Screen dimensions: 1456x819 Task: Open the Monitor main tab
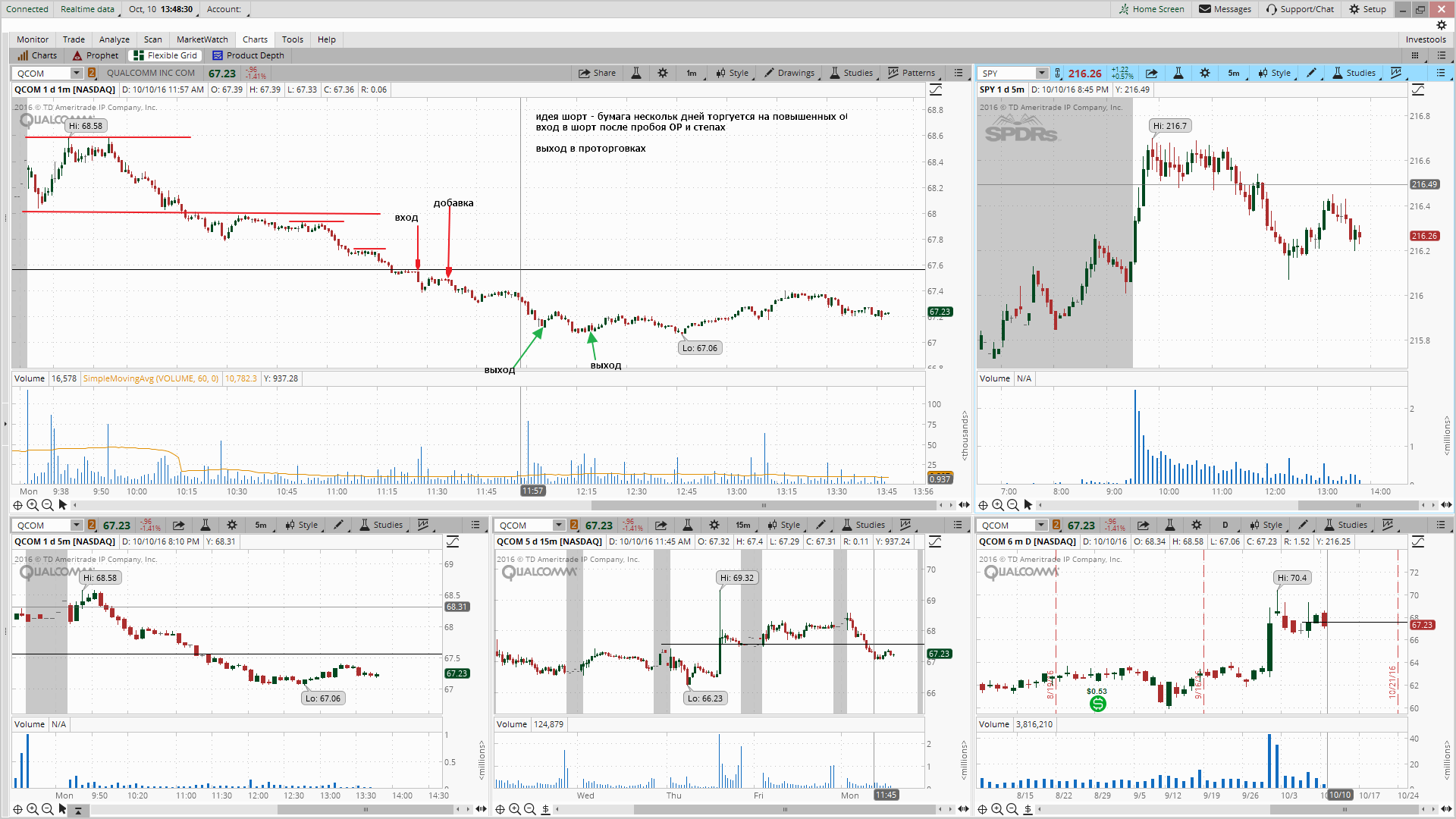click(33, 39)
